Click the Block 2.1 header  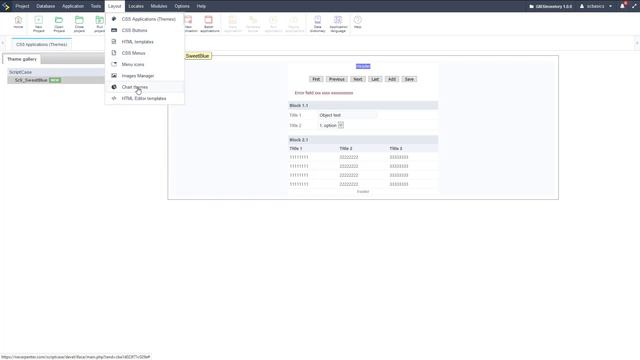[x=363, y=140]
